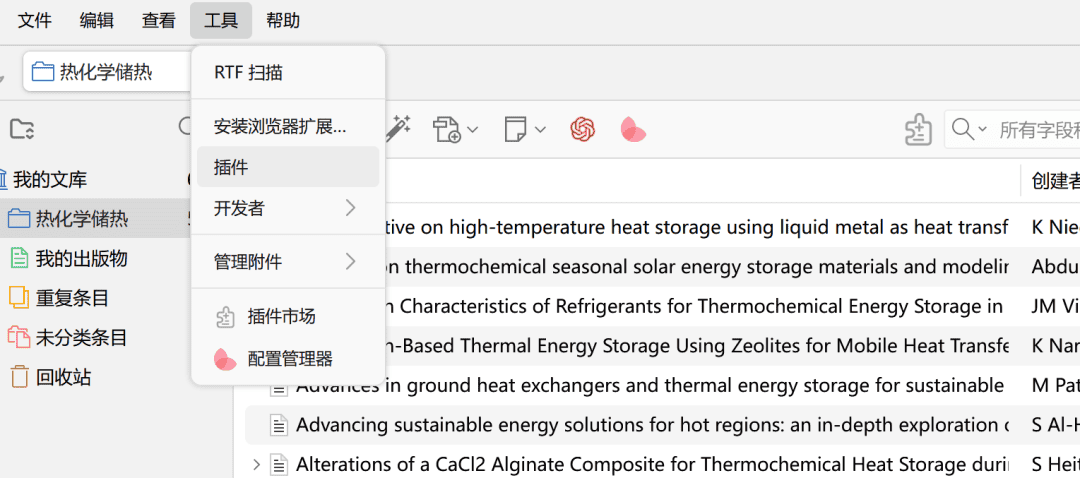Click the pink petal icon in toolbar
This screenshot has height=478, width=1080.
[x=633, y=129]
